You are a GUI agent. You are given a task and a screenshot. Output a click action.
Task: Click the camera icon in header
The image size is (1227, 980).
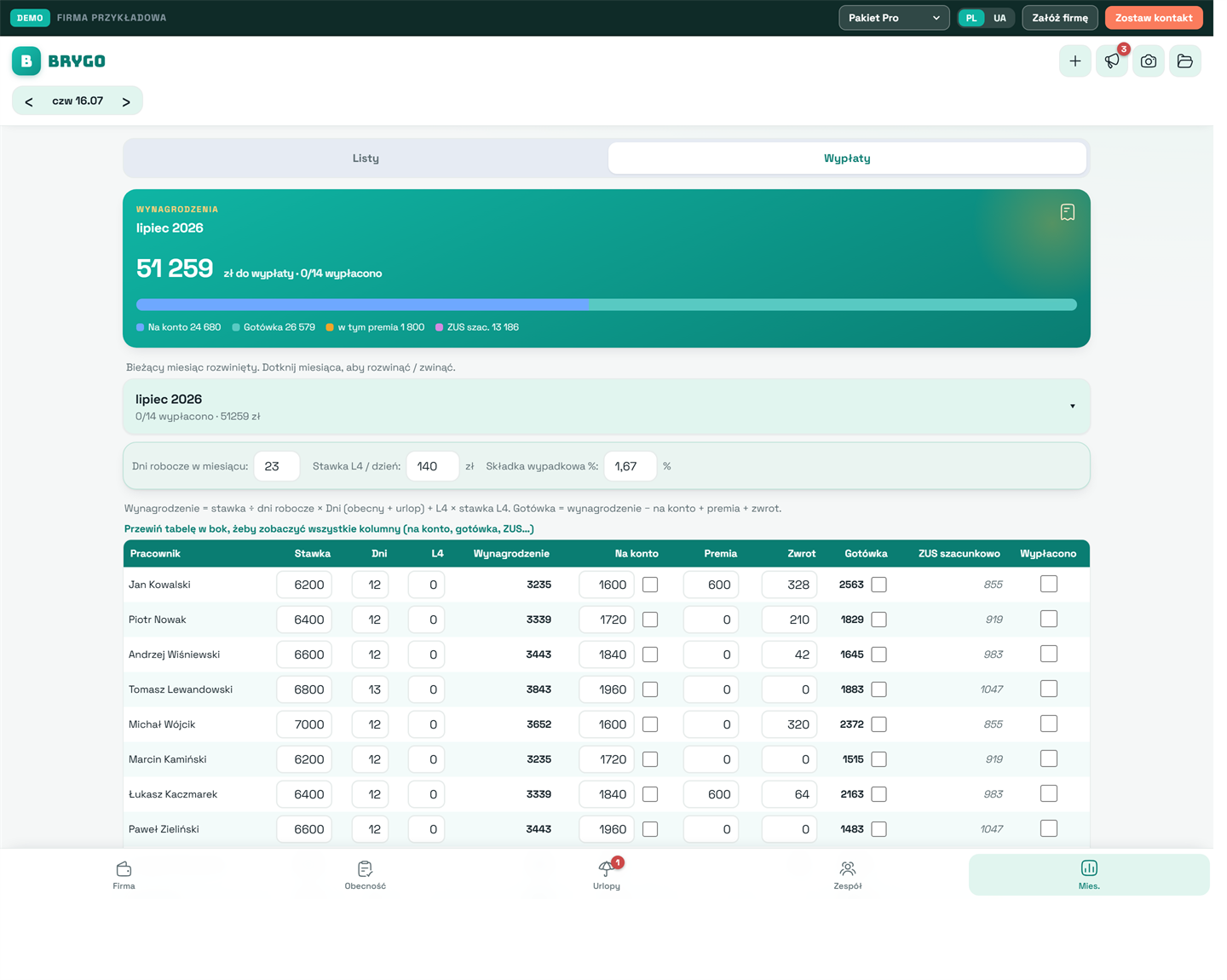[1149, 61]
